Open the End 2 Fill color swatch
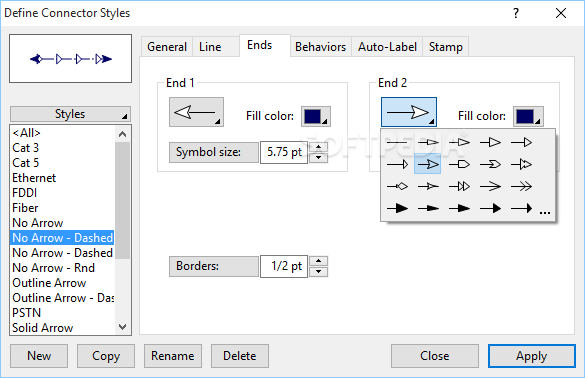 (x=528, y=116)
